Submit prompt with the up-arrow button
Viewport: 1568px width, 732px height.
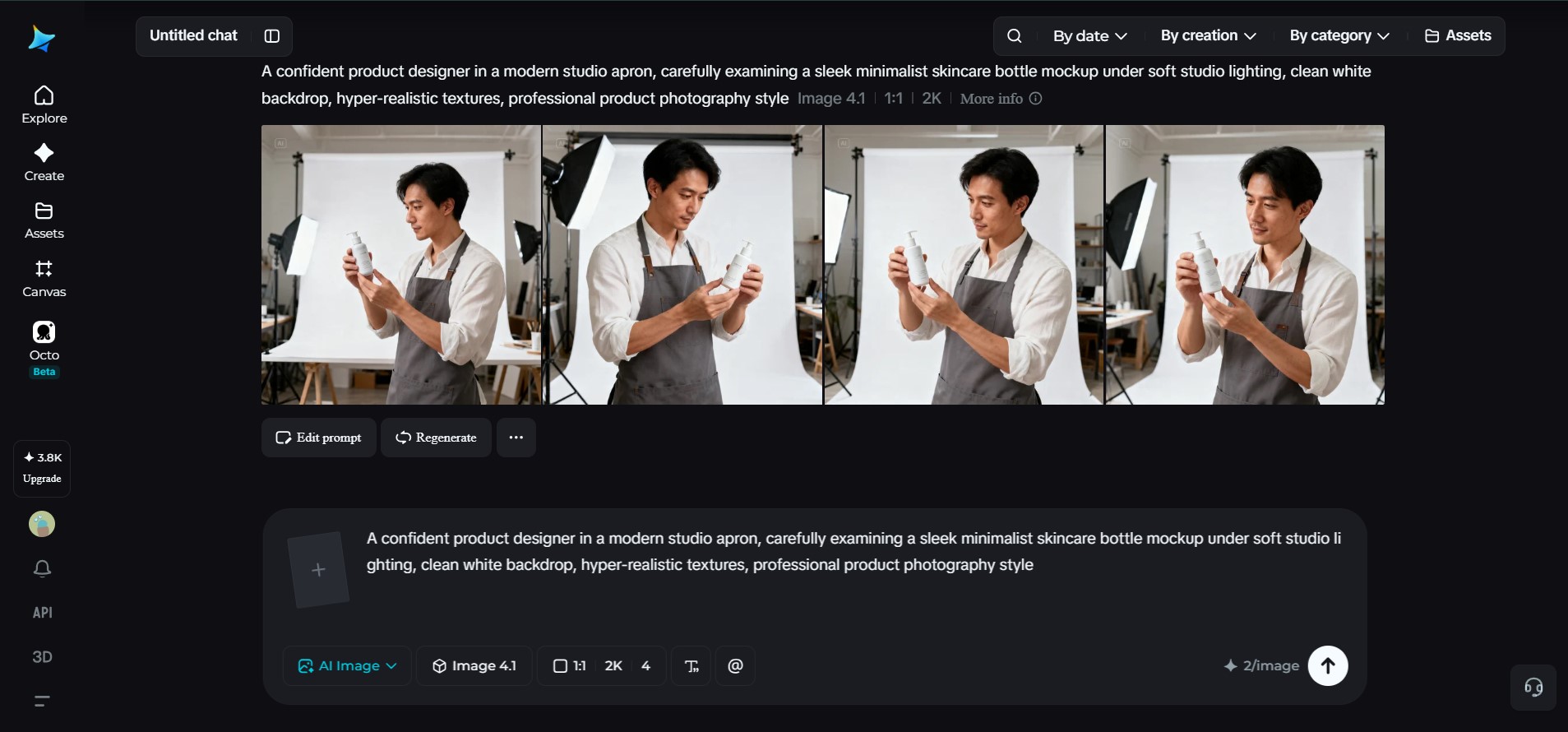(x=1328, y=665)
